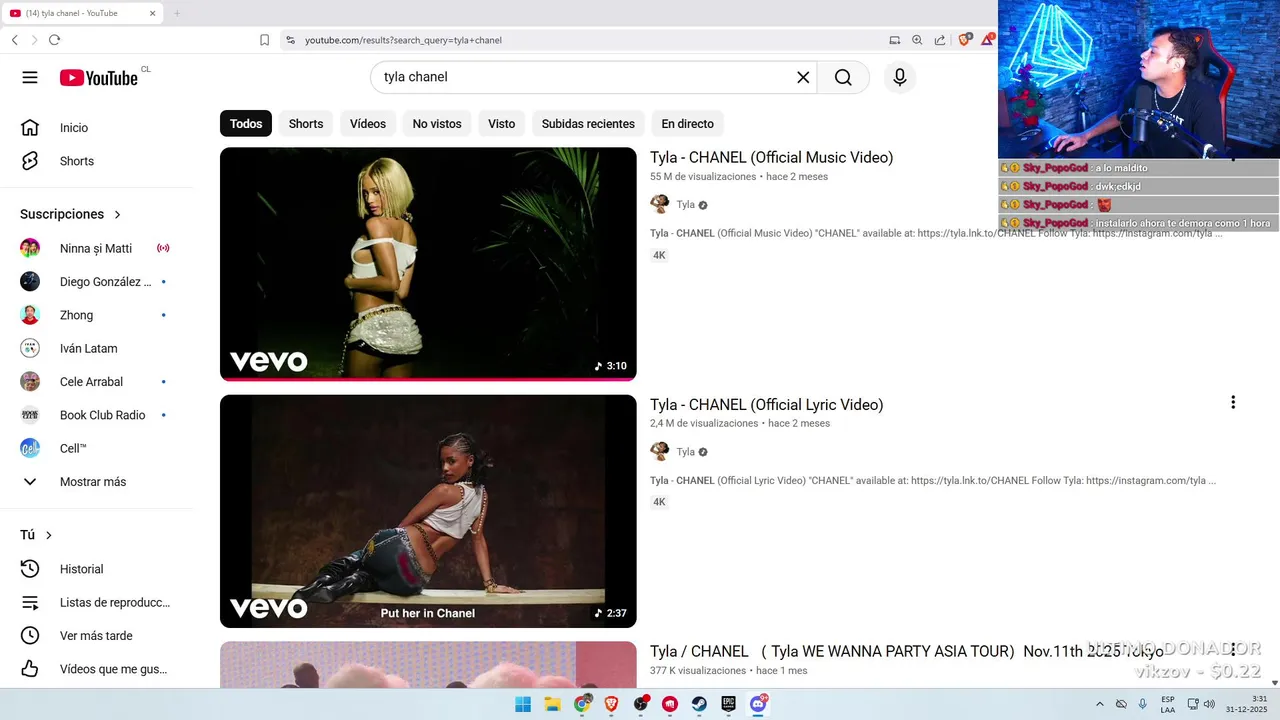Open Epic Games Launcher from taskbar
The width and height of the screenshot is (1280, 720).
(x=729, y=704)
